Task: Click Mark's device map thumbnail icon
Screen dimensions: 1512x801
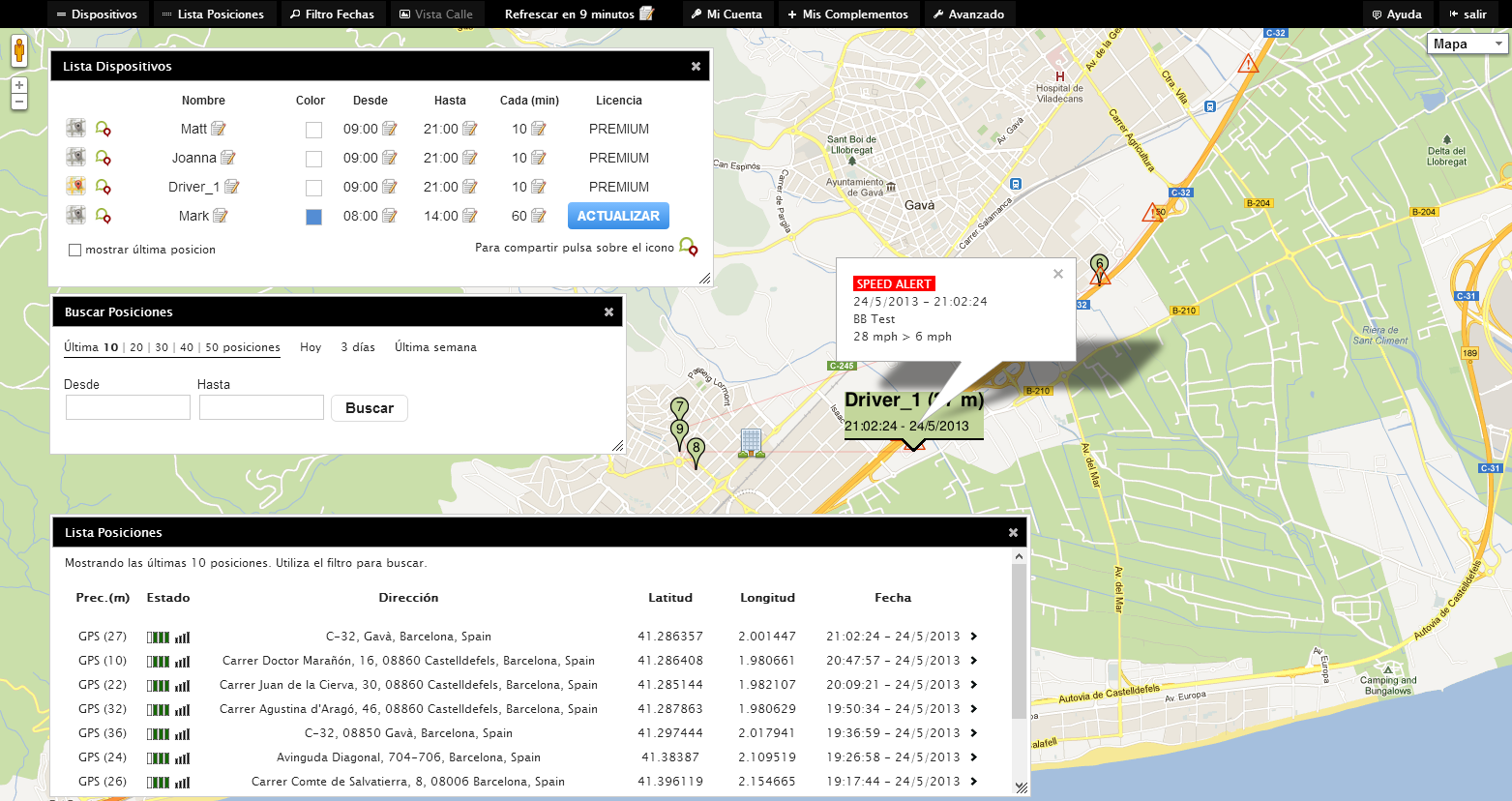Action: (x=75, y=215)
